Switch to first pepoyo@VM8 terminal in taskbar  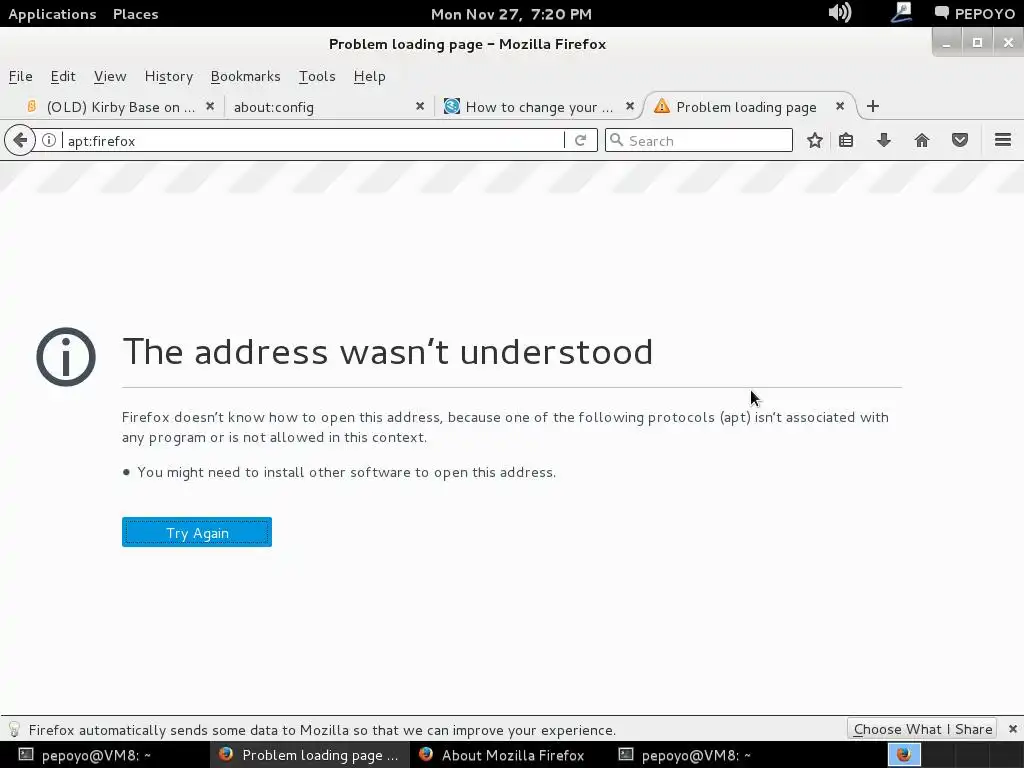pyautogui.click(x=104, y=755)
